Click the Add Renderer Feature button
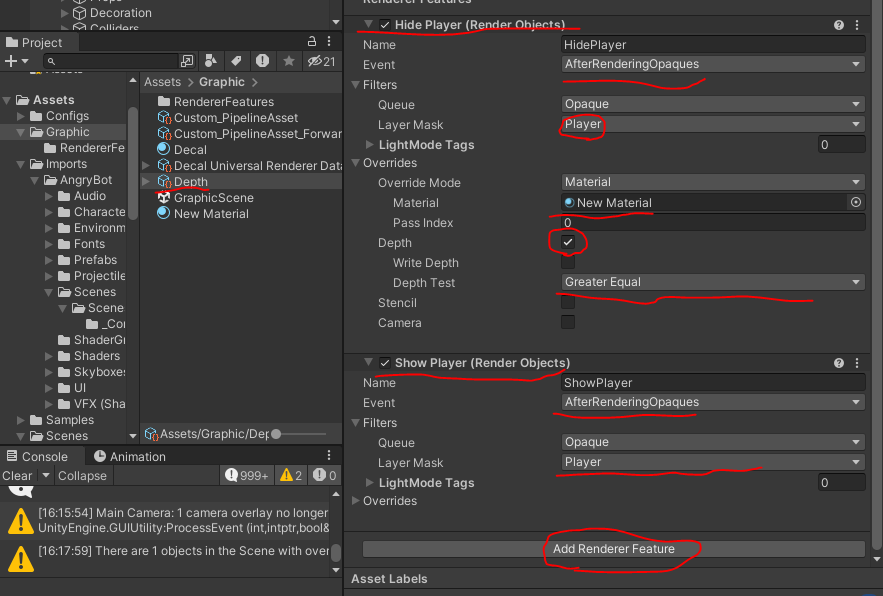The width and height of the screenshot is (883, 596). click(614, 549)
